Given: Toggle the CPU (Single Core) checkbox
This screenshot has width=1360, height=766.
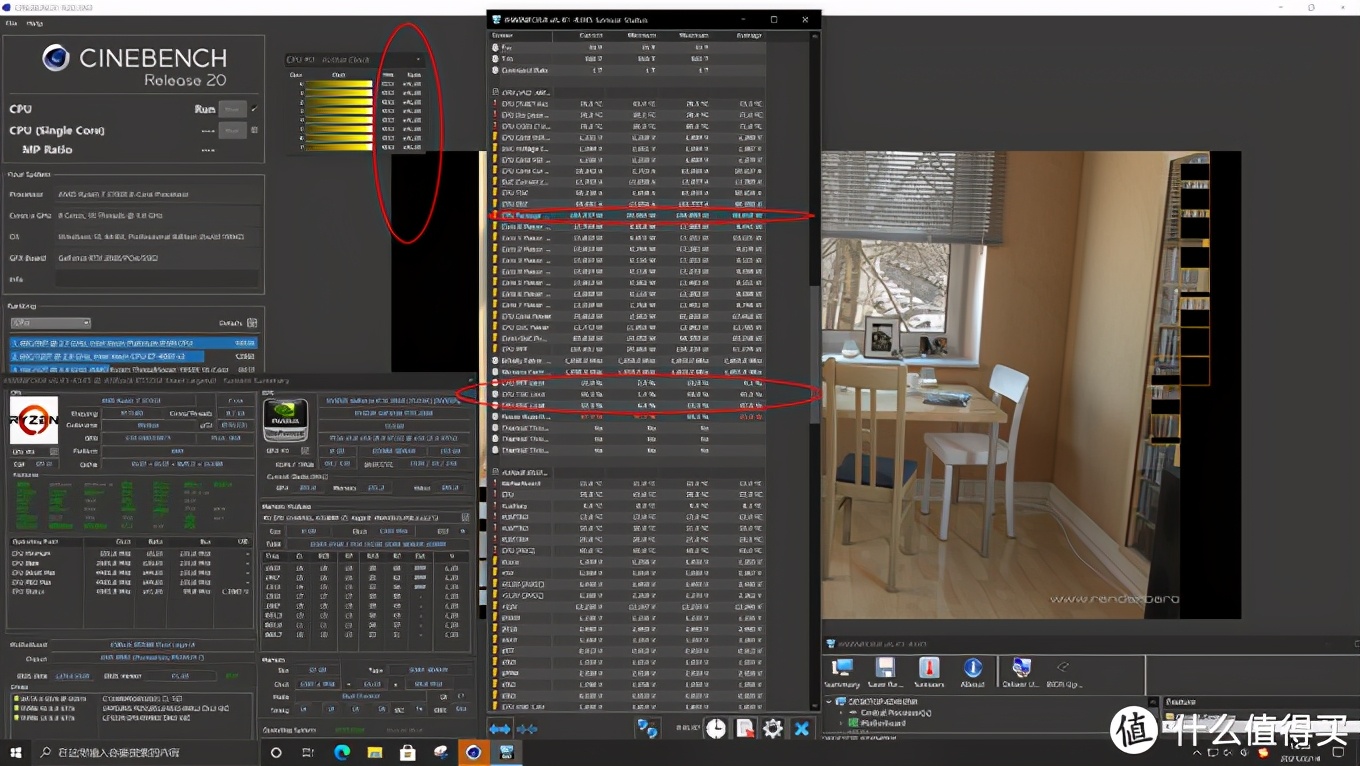Looking at the screenshot, I should pos(254,130).
